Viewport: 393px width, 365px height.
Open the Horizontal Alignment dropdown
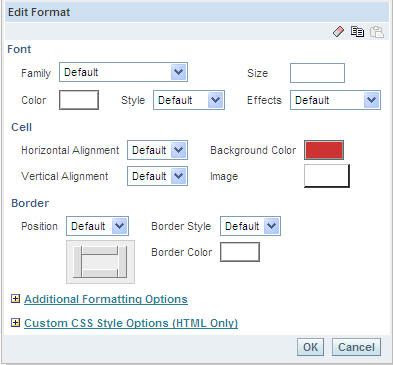click(x=157, y=150)
